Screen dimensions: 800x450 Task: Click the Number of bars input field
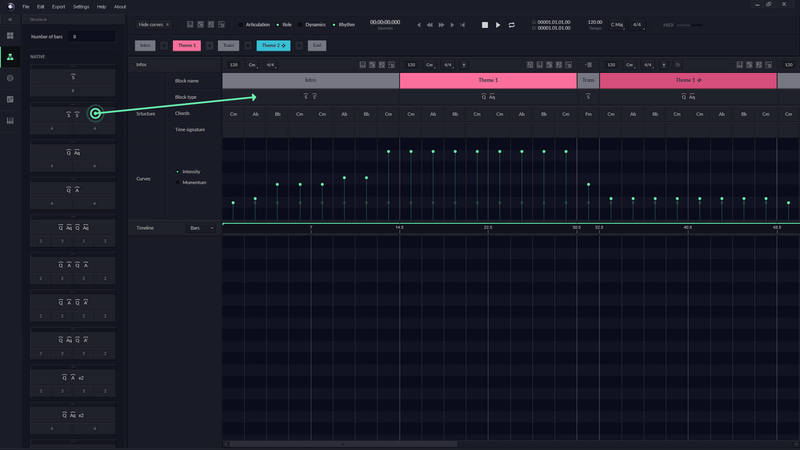(x=91, y=36)
